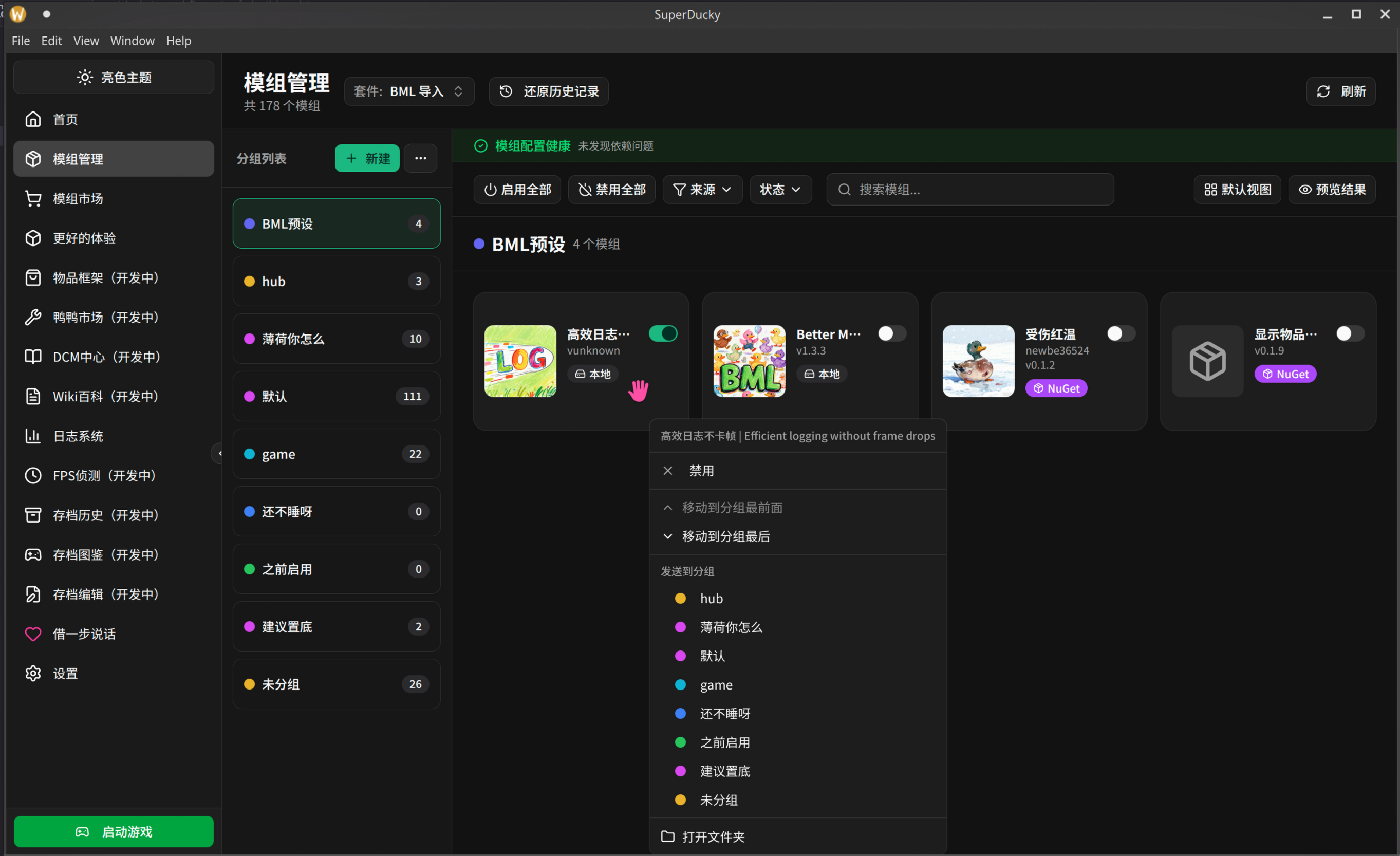Open 还原历史记录 history
This screenshot has width=1400, height=856.
pyautogui.click(x=548, y=91)
